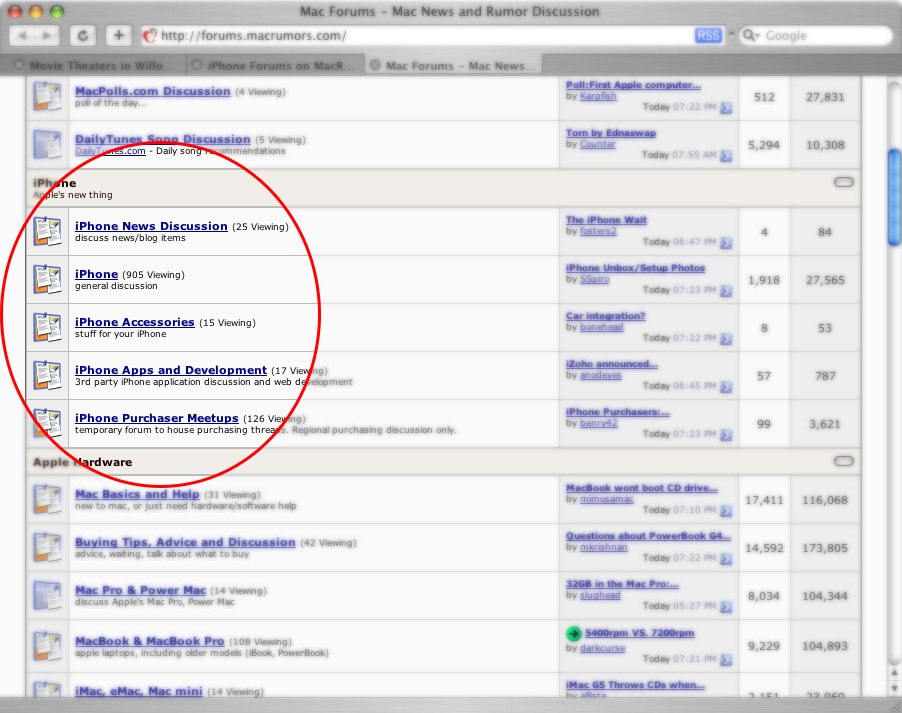The image size is (902, 713).
Task: Open the RSS feed button in address bar
Action: point(708,36)
